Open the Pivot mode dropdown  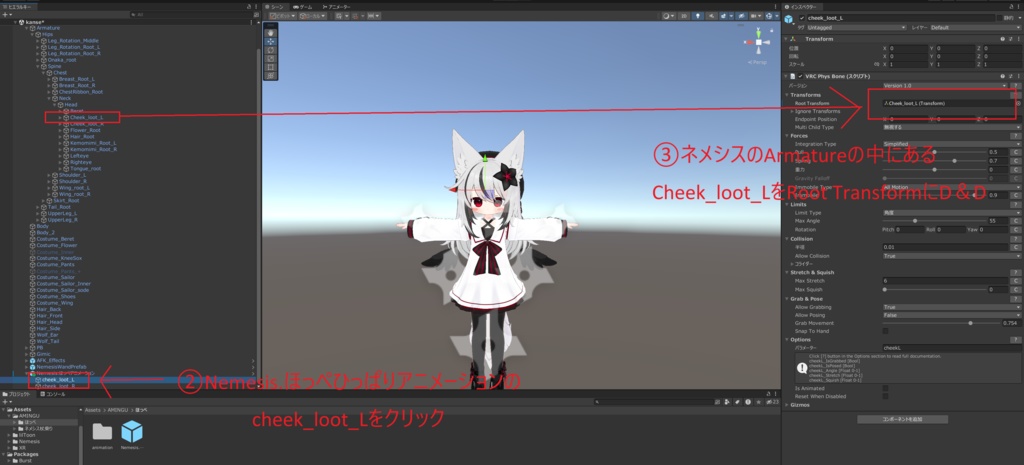[283, 16]
